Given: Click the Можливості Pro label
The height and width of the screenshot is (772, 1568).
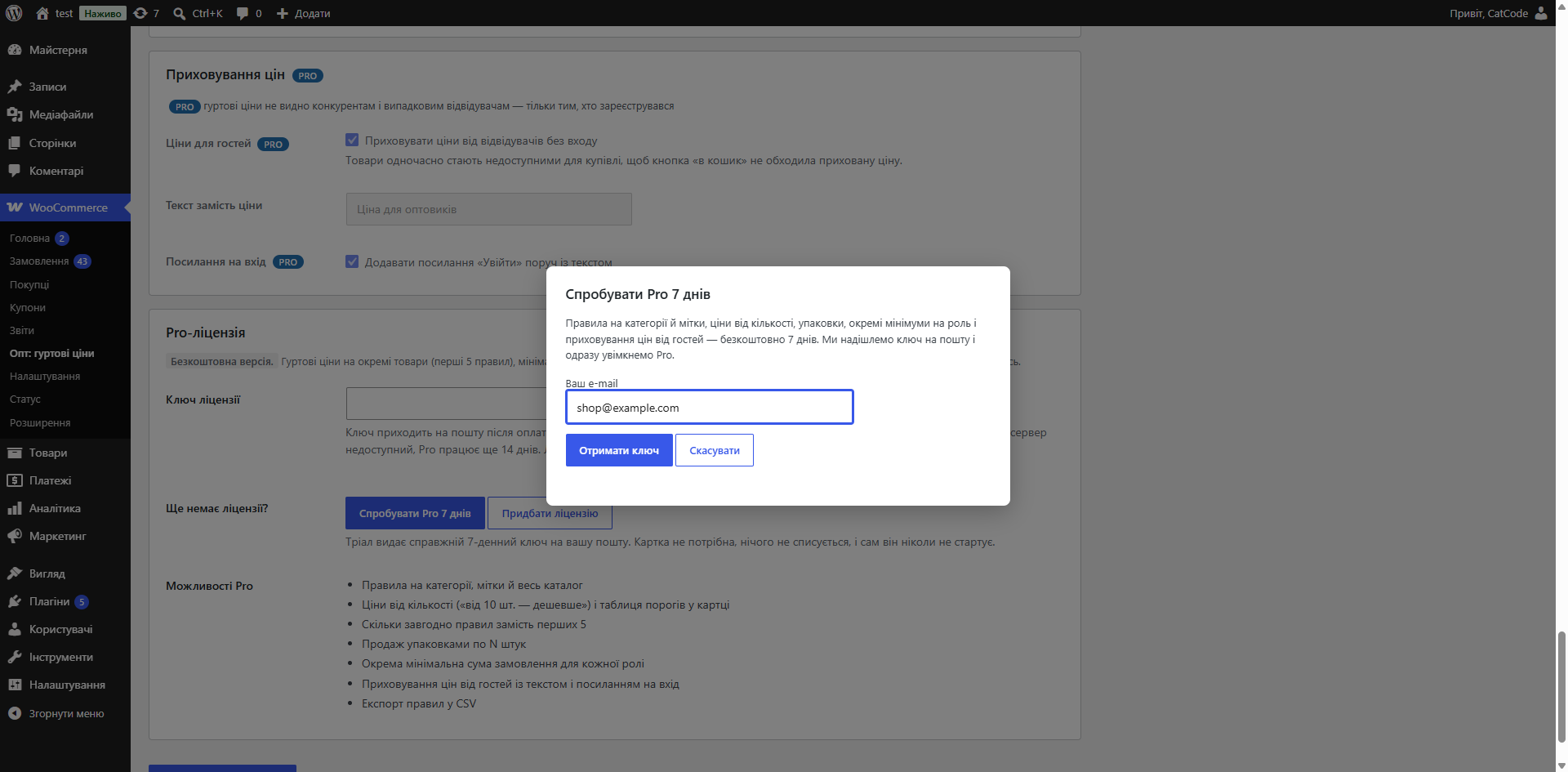Looking at the screenshot, I should click(209, 586).
